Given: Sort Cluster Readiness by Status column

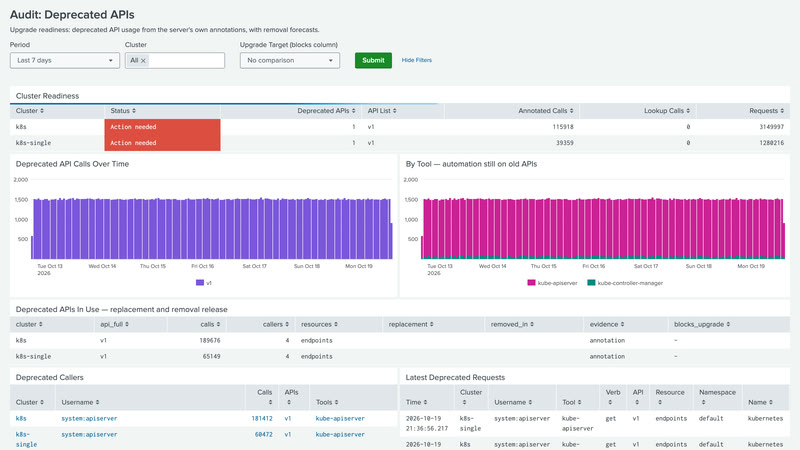Looking at the screenshot, I should click(123, 111).
